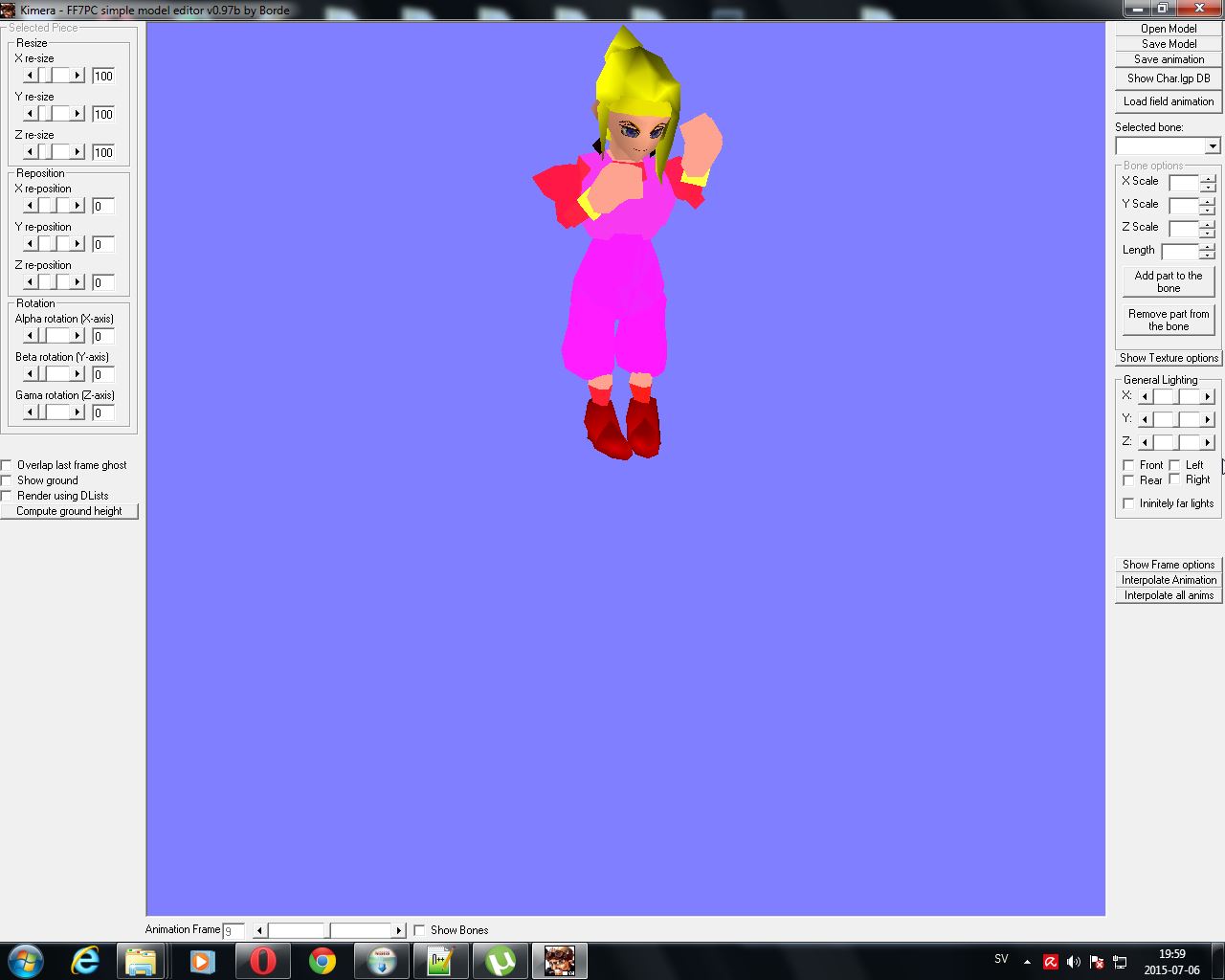The height and width of the screenshot is (980, 1225).
Task: Click the Interpolate Animation button
Action: pyautogui.click(x=1169, y=580)
